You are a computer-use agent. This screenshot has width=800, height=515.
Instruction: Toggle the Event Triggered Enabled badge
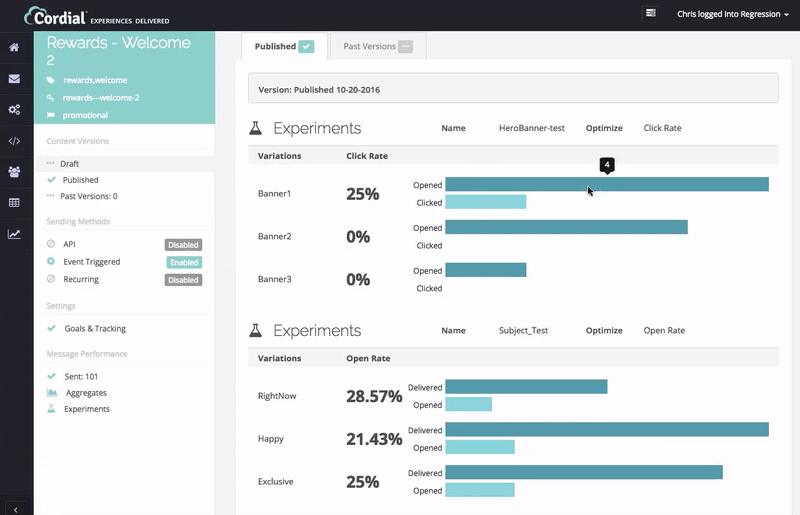(x=183, y=262)
